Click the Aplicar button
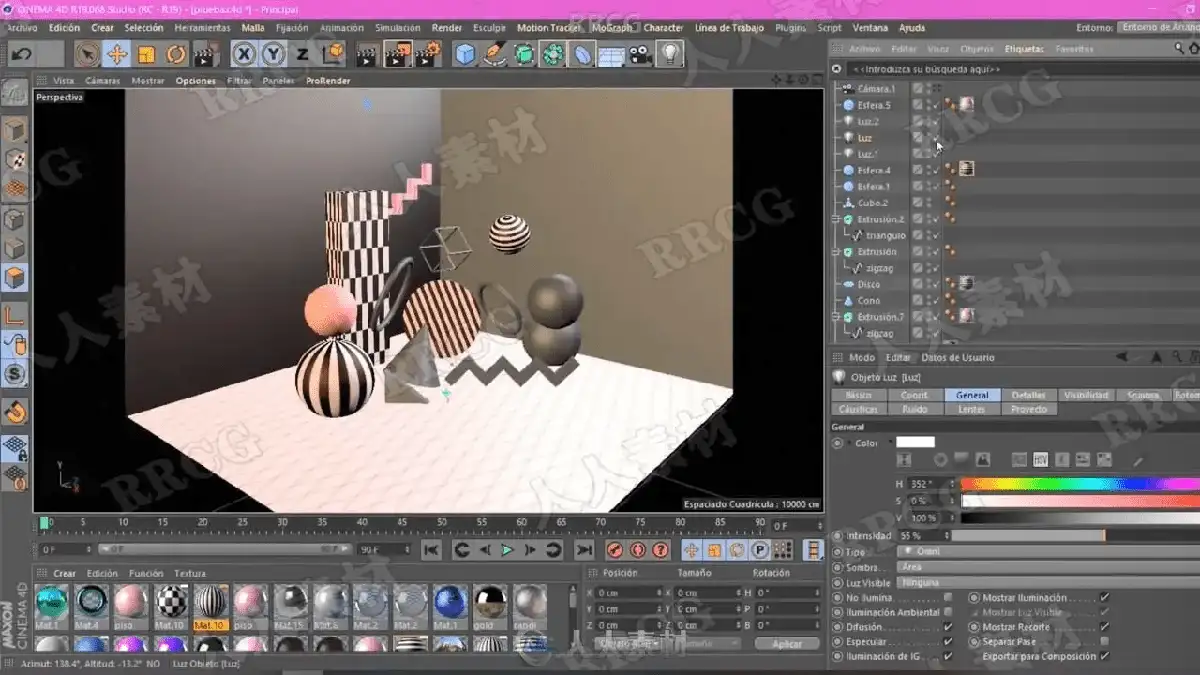 [x=787, y=644]
